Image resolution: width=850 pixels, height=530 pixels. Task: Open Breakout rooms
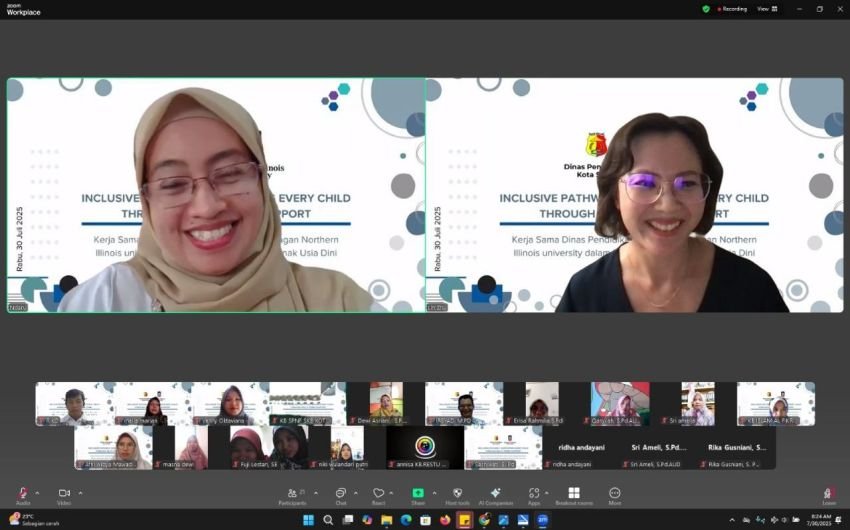tap(573, 493)
